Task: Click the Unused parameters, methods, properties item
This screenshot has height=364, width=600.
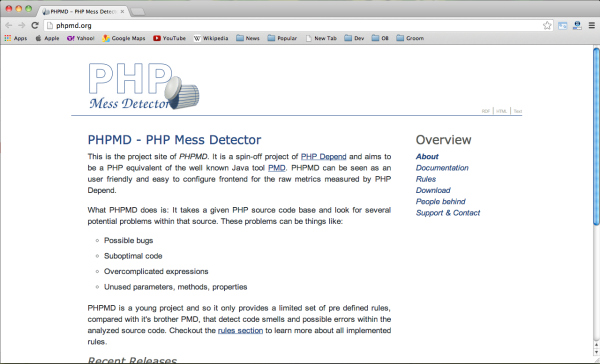Action: tap(176, 287)
